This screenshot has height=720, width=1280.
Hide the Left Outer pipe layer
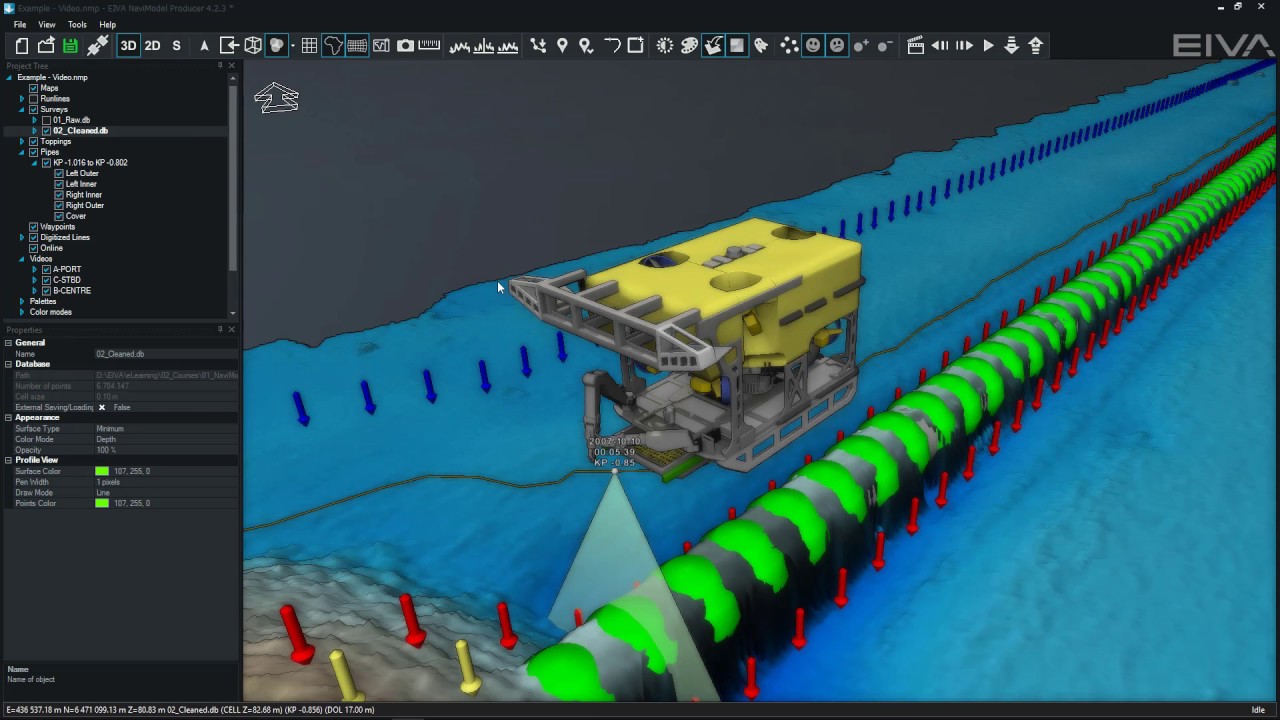tap(59, 174)
